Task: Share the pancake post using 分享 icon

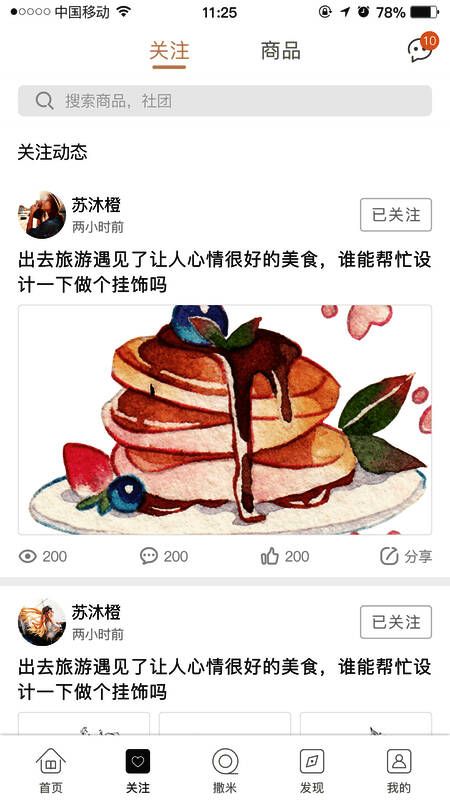Action: point(389,556)
